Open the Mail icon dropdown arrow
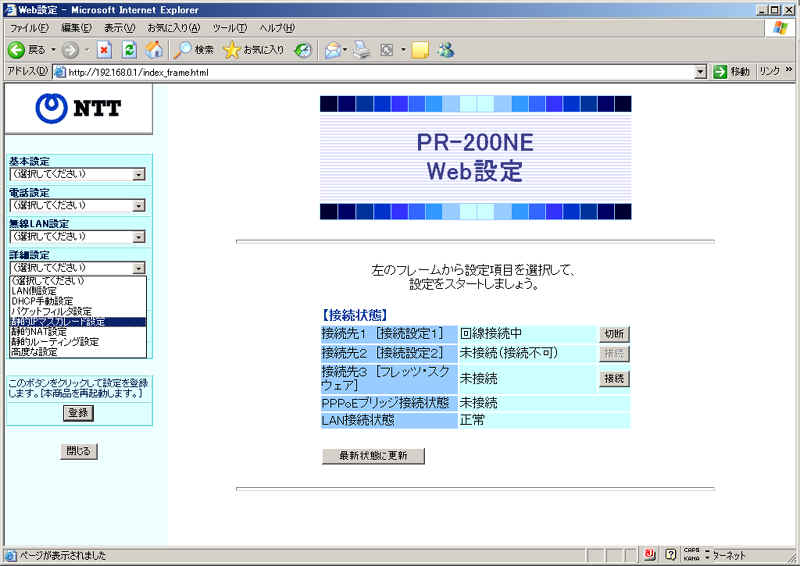Screen dimensions: 800x566 [345, 50]
